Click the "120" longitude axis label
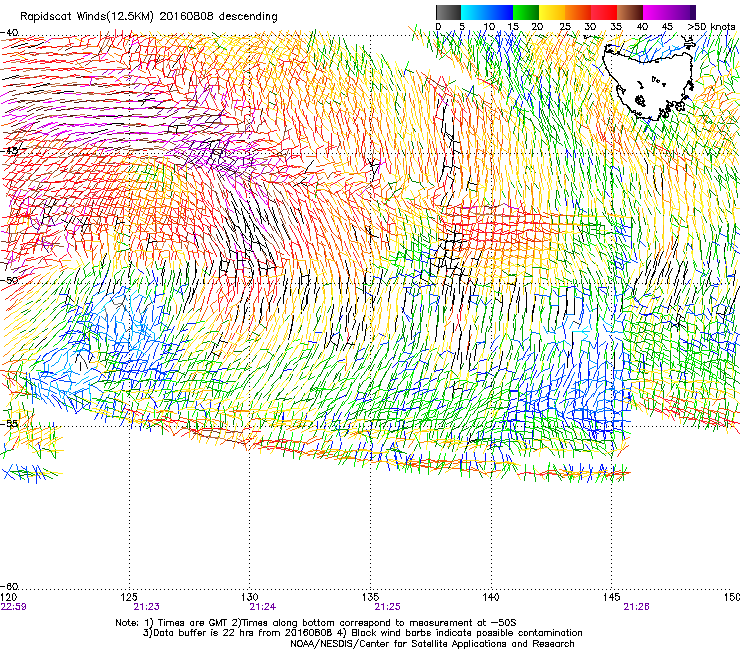 coord(8,597)
